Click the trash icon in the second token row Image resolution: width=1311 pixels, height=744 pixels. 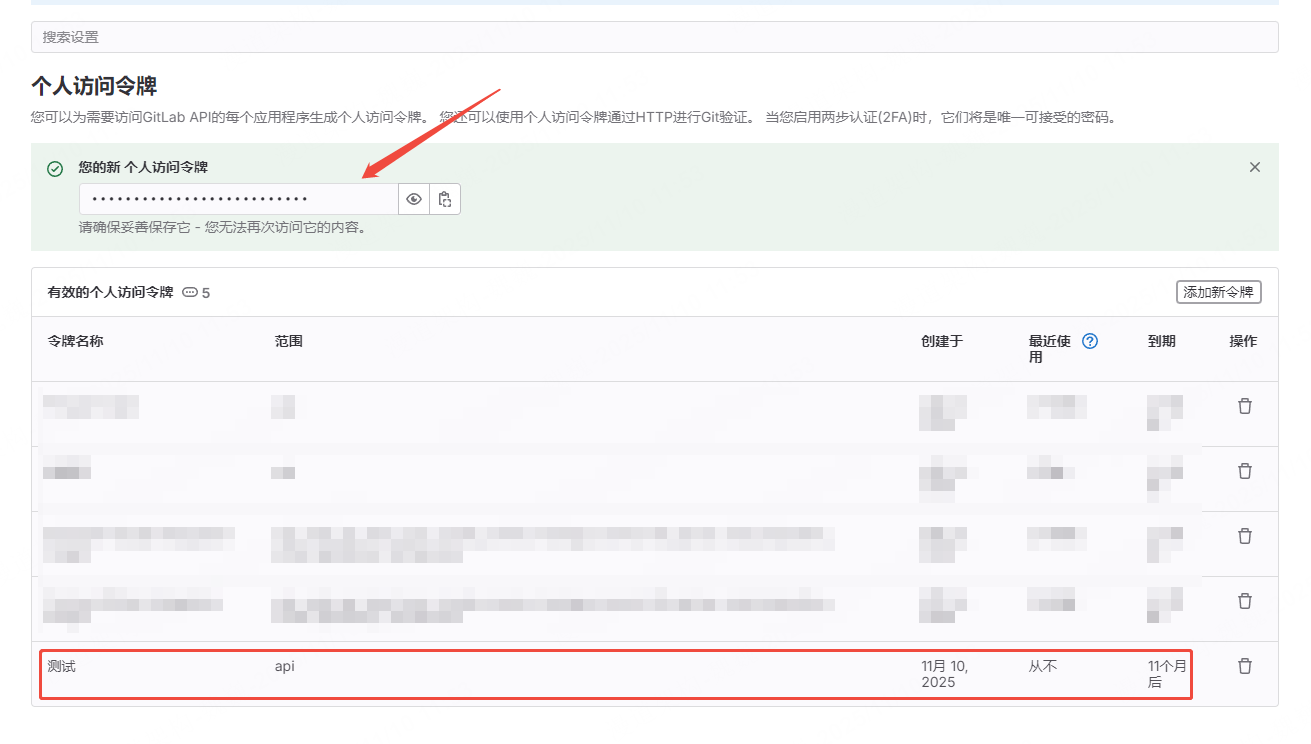(x=1245, y=471)
